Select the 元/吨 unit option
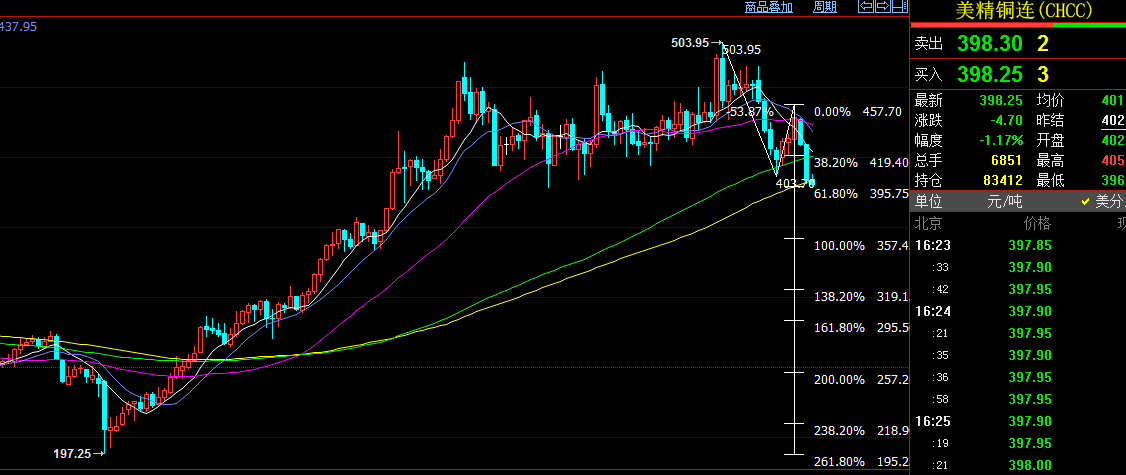 click(1003, 201)
